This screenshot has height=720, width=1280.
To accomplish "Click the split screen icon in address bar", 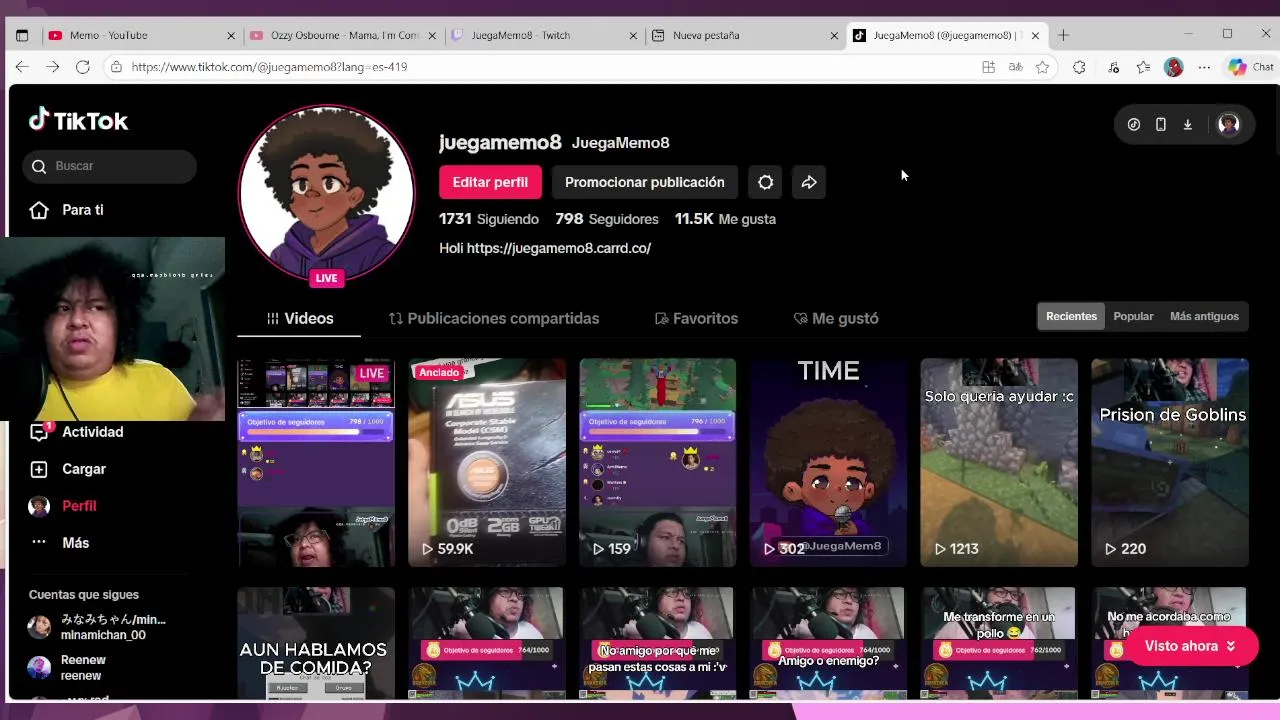I will [989, 67].
